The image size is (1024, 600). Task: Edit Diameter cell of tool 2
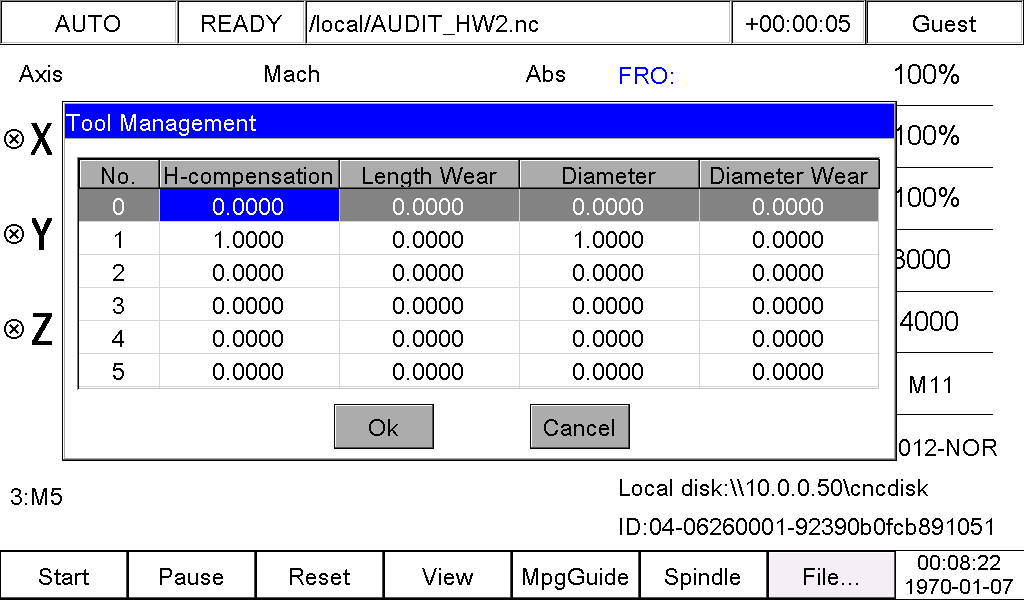pyautogui.click(x=609, y=272)
